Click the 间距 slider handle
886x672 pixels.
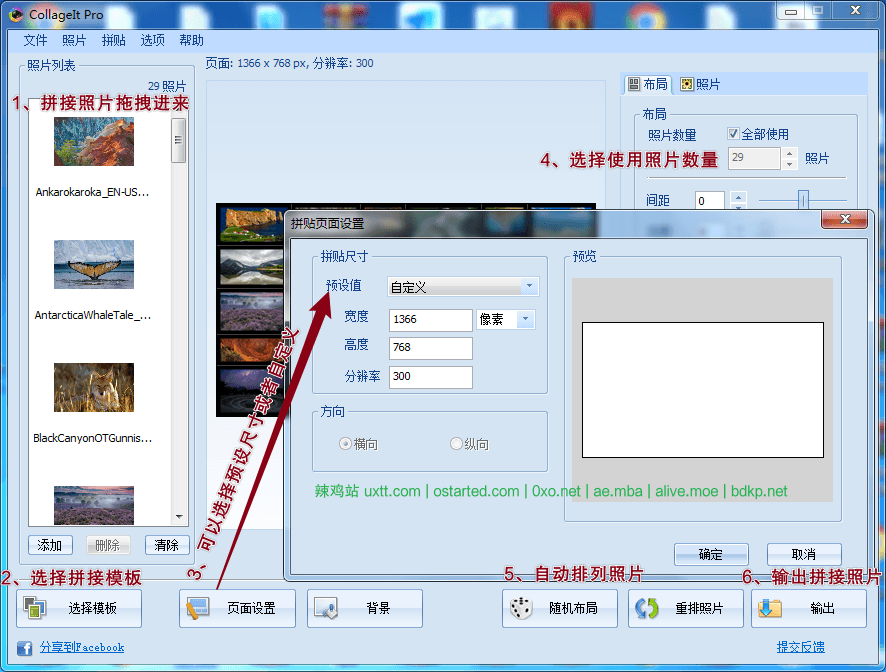coord(803,200)
